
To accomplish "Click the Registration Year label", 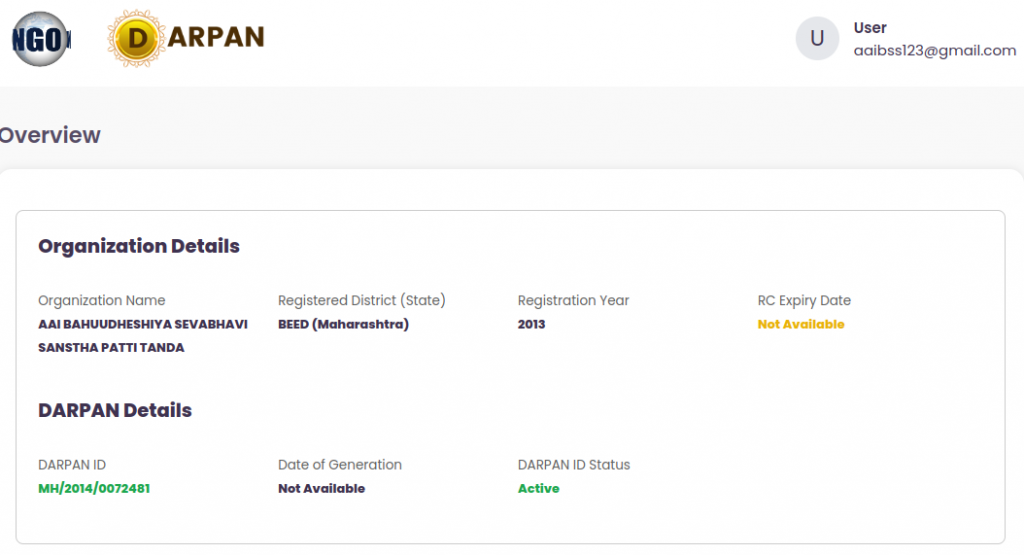I will tap(574, 300).
